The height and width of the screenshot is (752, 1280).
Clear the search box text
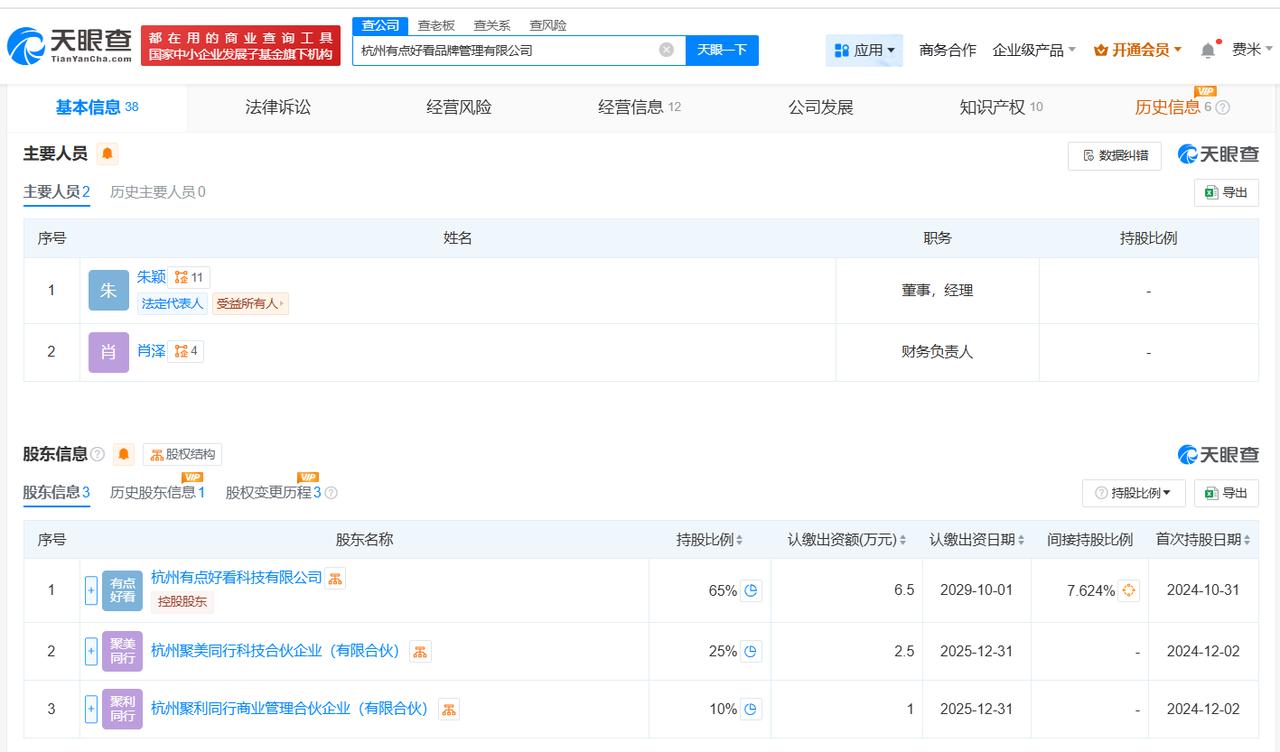tap(666, 50)
